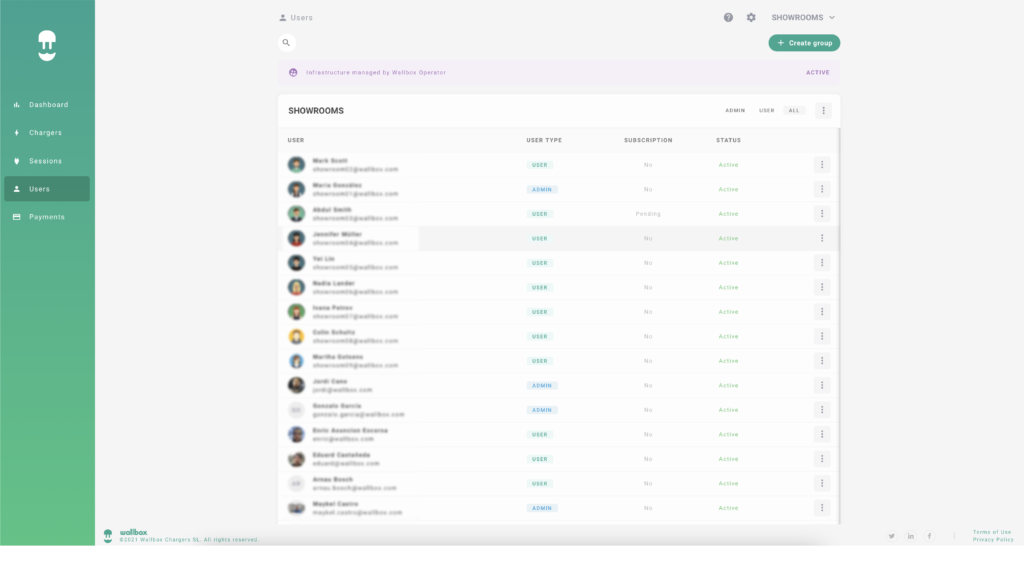1024x562 pixels.
Task: Open the three-dot menu for Enric Asuncion Escorsa
Action: tap(822, 434)
